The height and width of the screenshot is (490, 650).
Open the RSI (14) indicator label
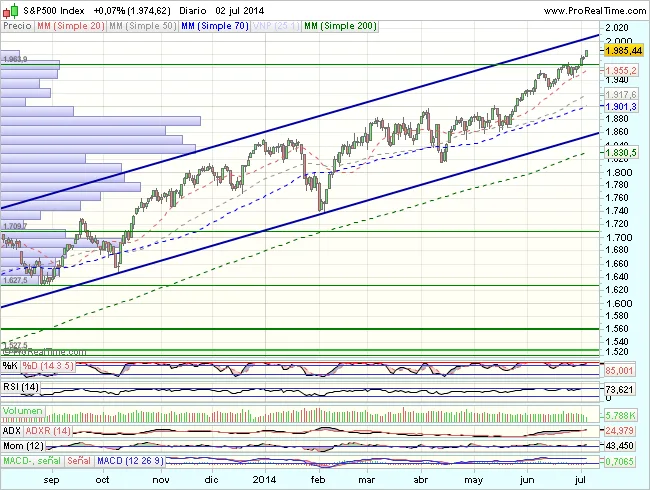21,387
